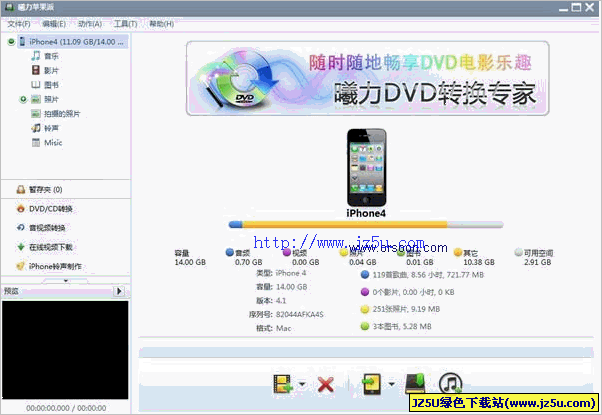Screen dimensions: 602x415
Task: Click the orange 其它 legend dot
Action: tap(458, 252)
